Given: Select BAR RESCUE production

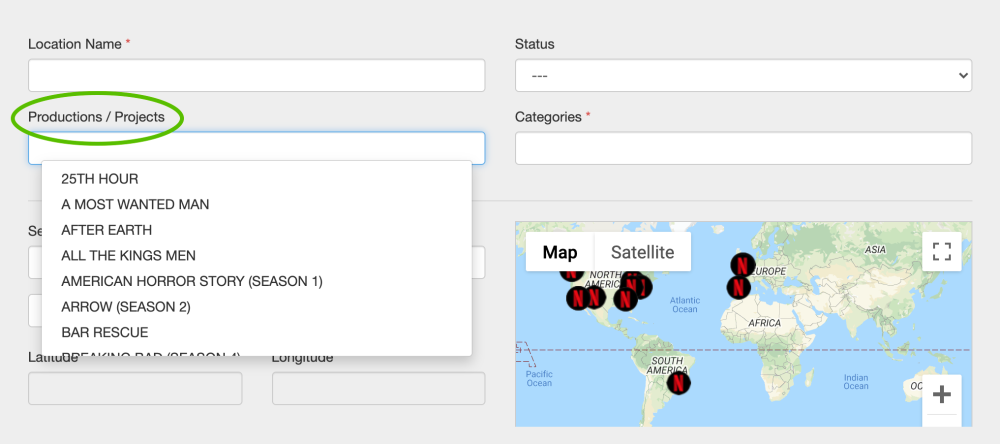Looking at the screenshot, I should (104, 332).
